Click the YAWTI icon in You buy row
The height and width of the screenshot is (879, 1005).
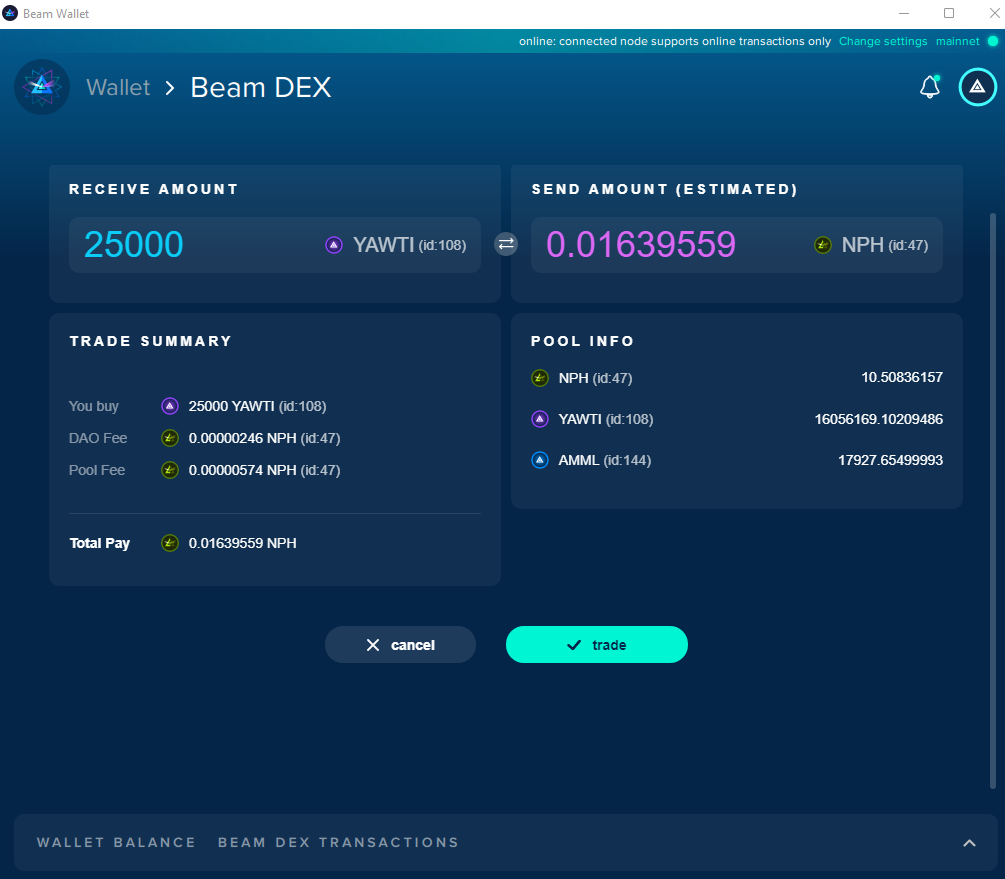pos(170,406)
